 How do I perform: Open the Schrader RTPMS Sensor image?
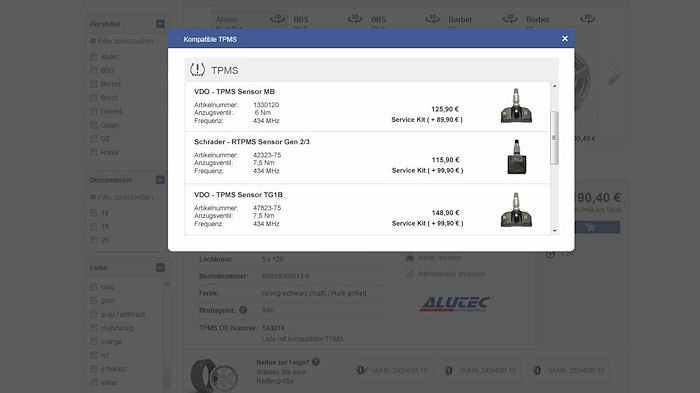[x=517, y=157]
